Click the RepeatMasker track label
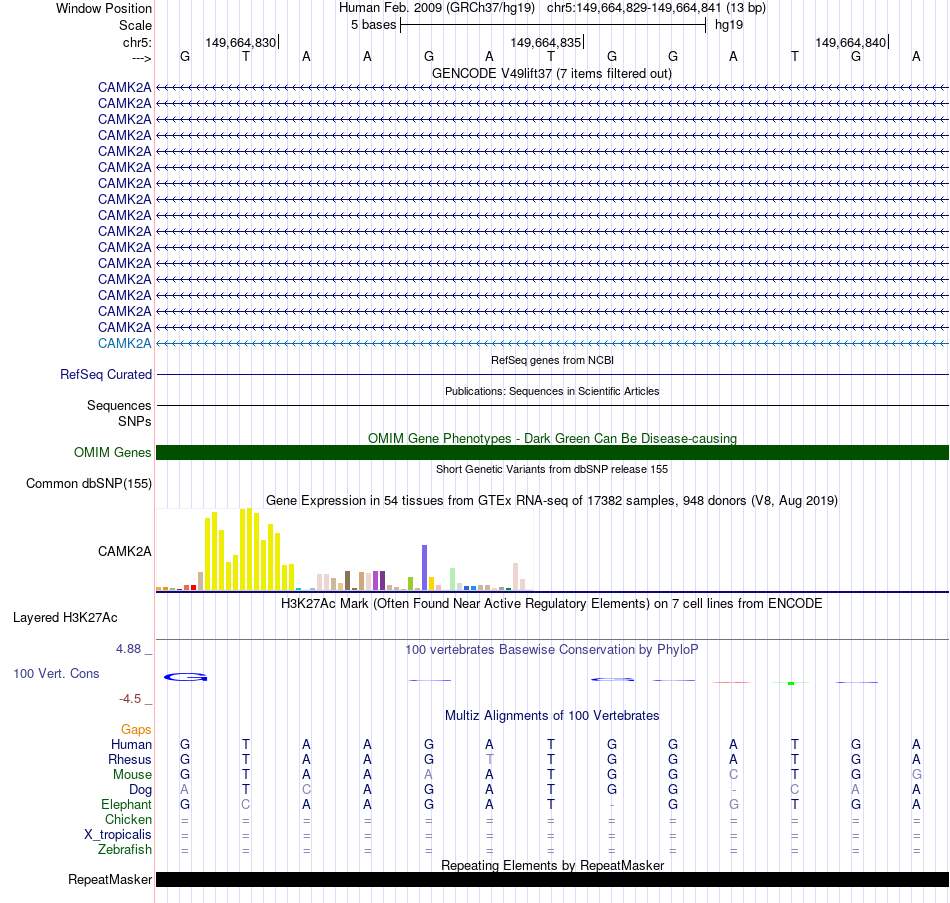 coord(110,880)
